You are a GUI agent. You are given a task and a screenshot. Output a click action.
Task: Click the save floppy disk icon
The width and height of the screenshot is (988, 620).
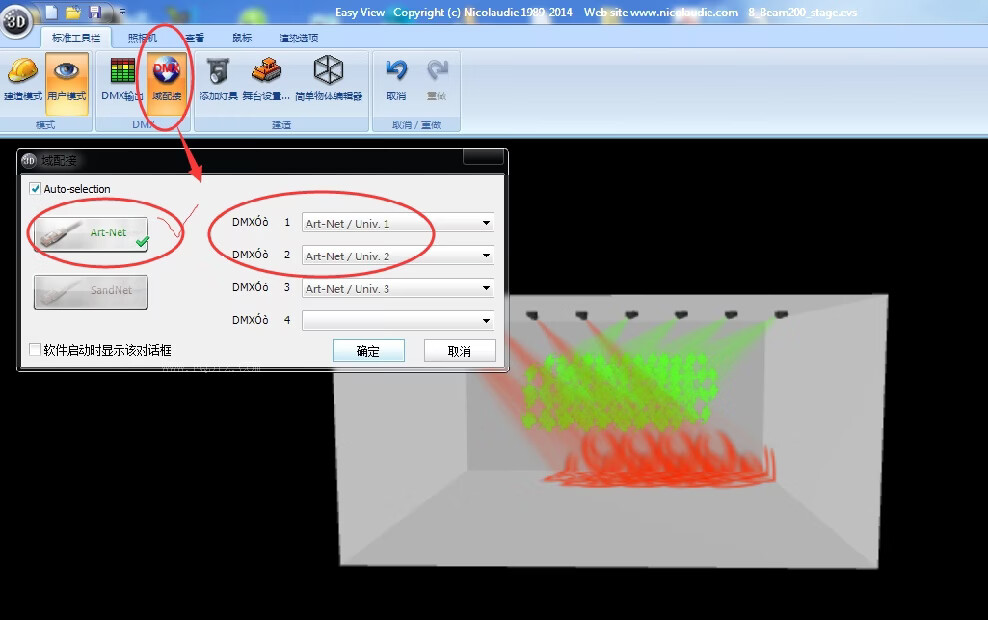point(95,12)
